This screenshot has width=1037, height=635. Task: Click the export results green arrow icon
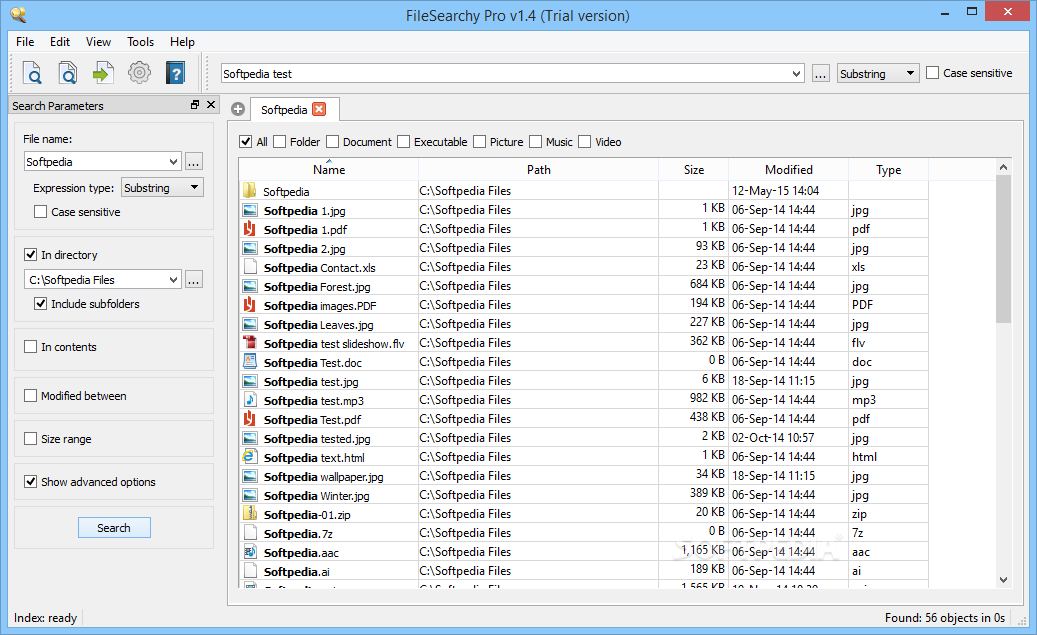pos(103,73)
